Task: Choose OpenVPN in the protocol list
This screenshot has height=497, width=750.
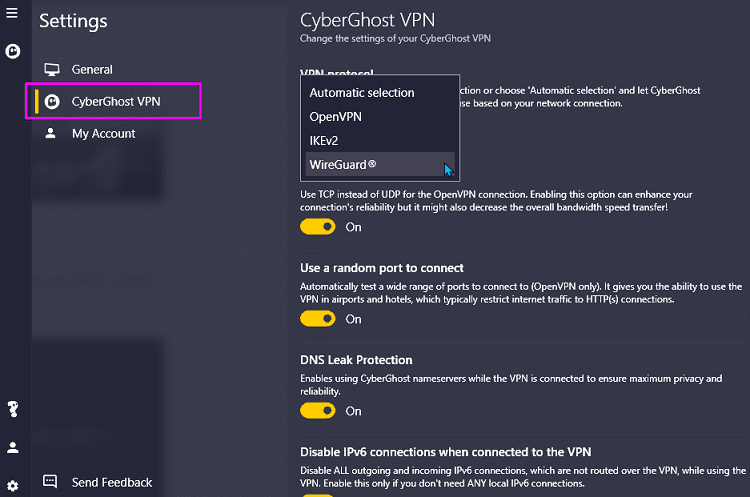Action: pyautogui.click(x=380, y=117)
